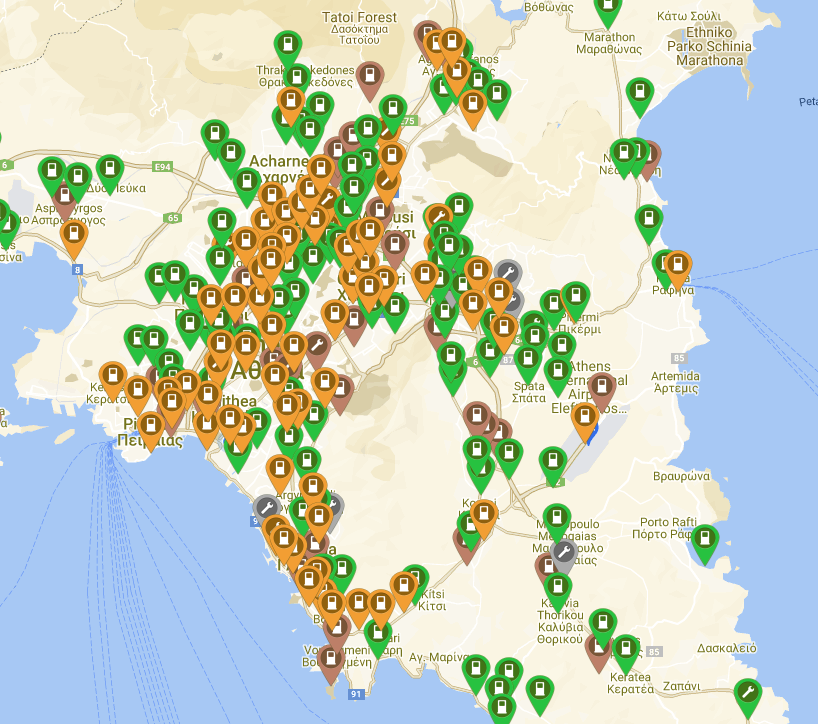Click the route 65 road shield
The width and height of the screenshot is (818, 724).
click(x=173, y=218)
